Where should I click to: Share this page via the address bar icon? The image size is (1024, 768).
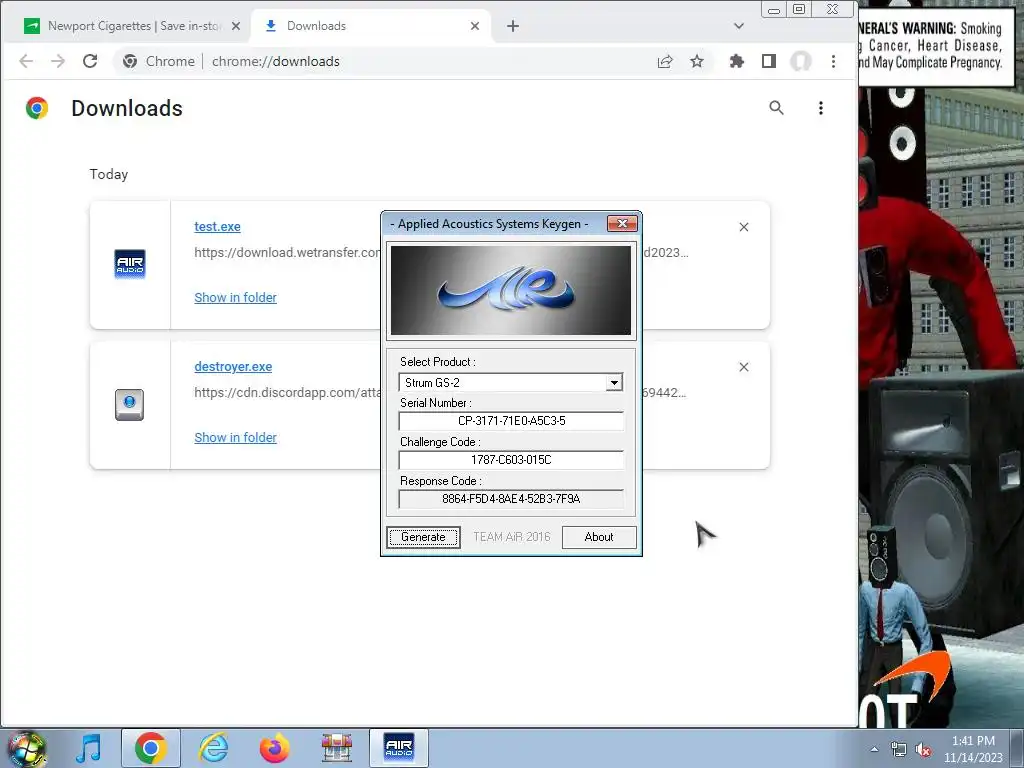point(665,61)
